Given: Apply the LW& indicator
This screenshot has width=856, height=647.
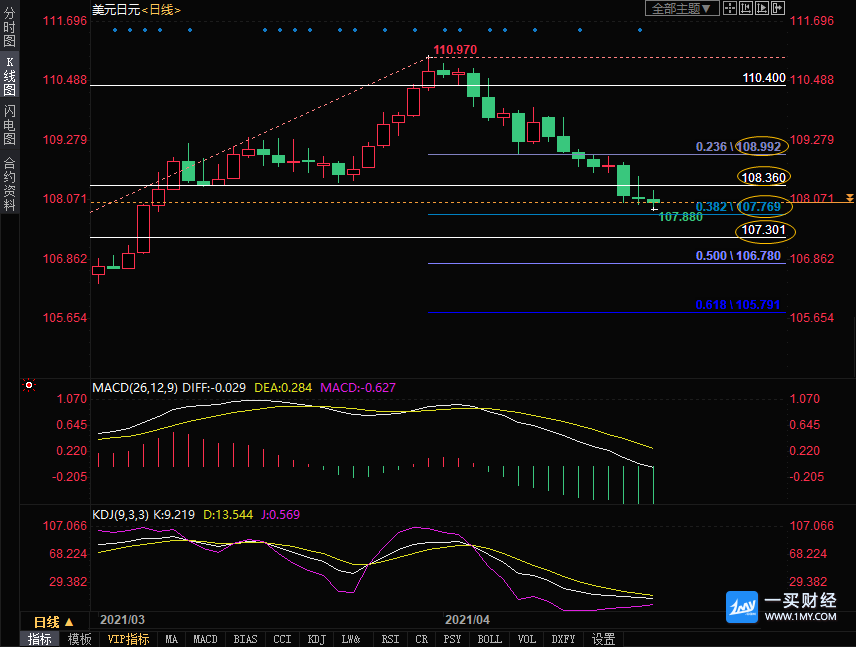Looking at the screenshot, I should (x=351, y=639).
